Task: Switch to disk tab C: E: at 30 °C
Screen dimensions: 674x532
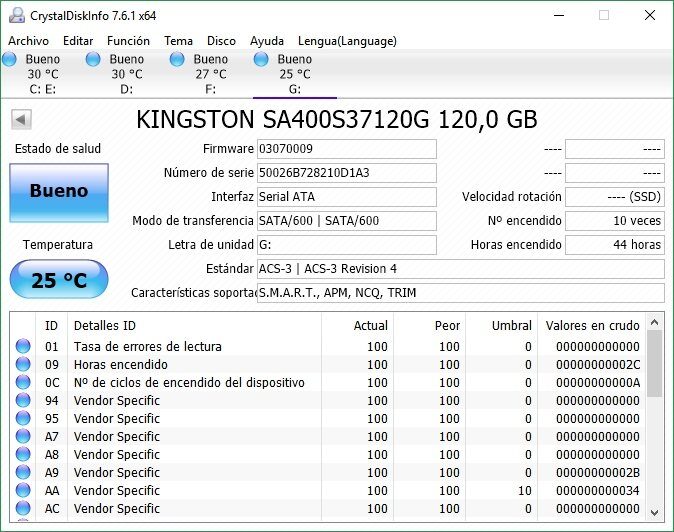Action: 43,74
